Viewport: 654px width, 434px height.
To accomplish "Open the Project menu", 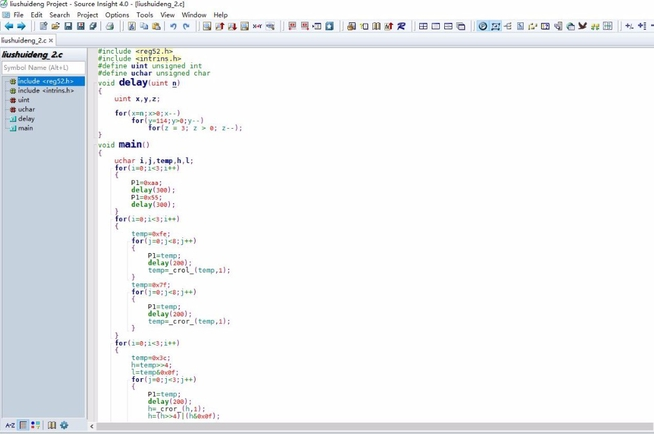I will pyautogui.click(x=88, y=15).
